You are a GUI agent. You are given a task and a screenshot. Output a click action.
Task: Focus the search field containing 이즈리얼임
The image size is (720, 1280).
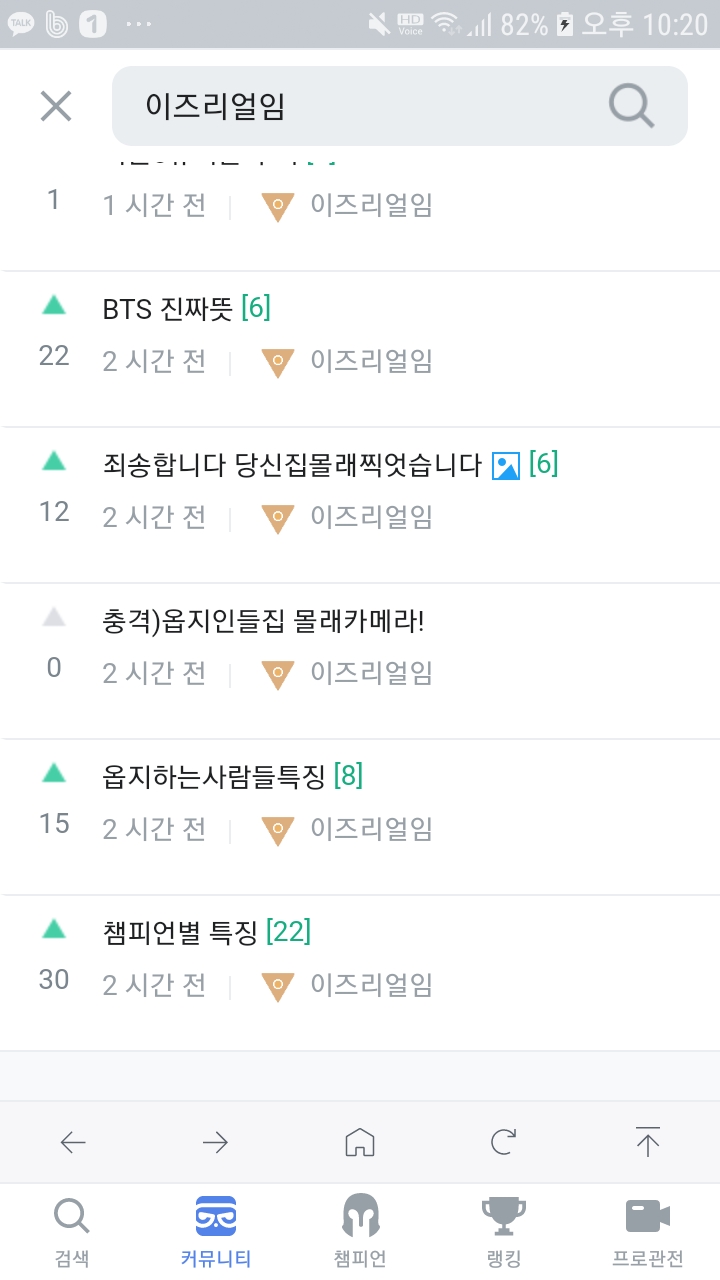(400, 106)
